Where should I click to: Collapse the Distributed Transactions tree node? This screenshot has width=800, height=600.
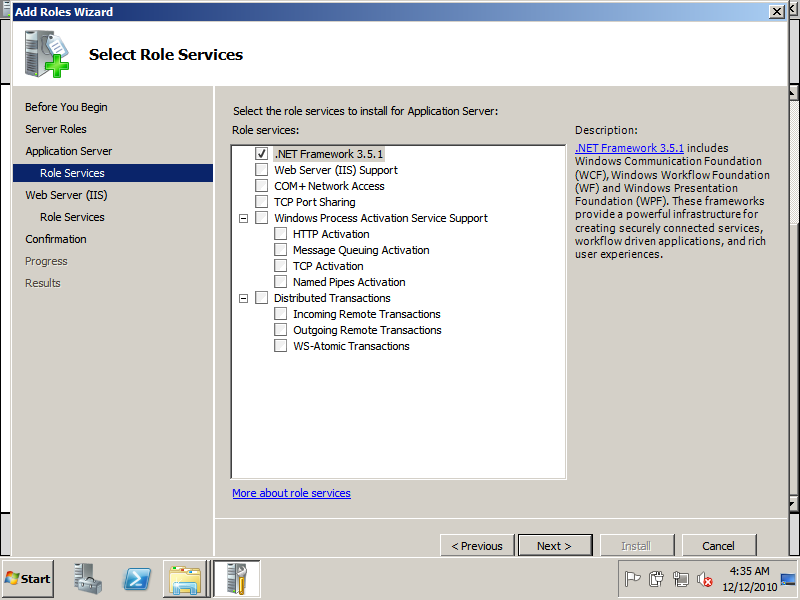pos(243,298)
